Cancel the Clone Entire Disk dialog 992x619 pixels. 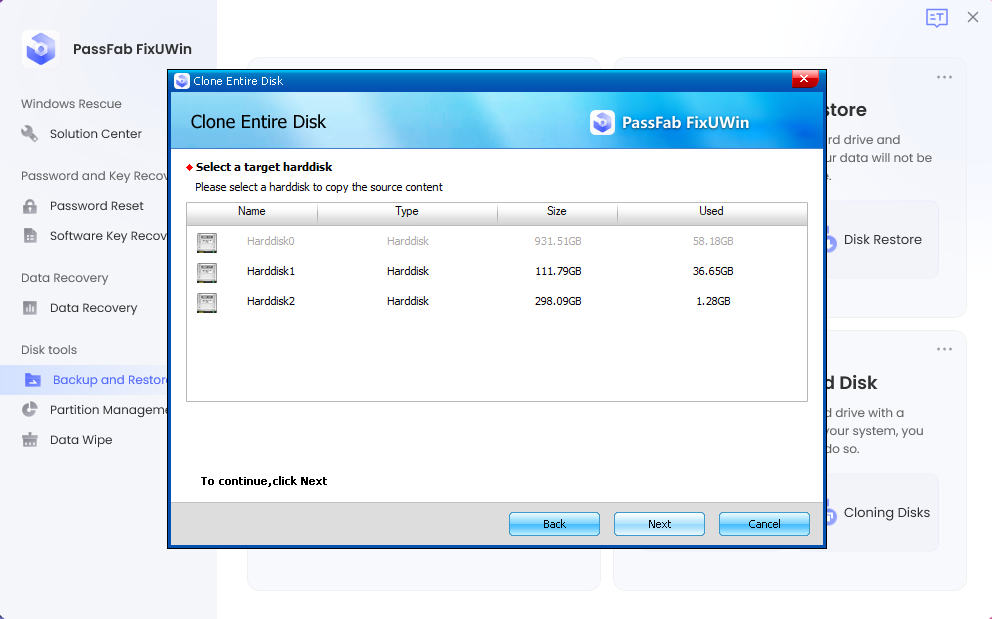(x=764, y=523)
